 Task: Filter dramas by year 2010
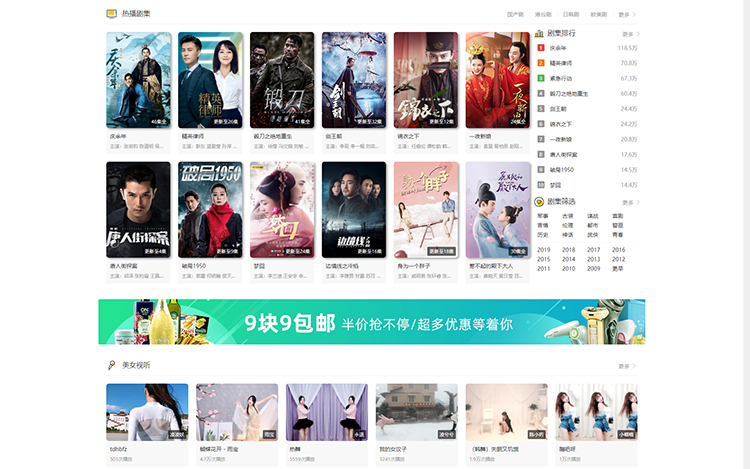pyautogui.click(x=568, y=269)
